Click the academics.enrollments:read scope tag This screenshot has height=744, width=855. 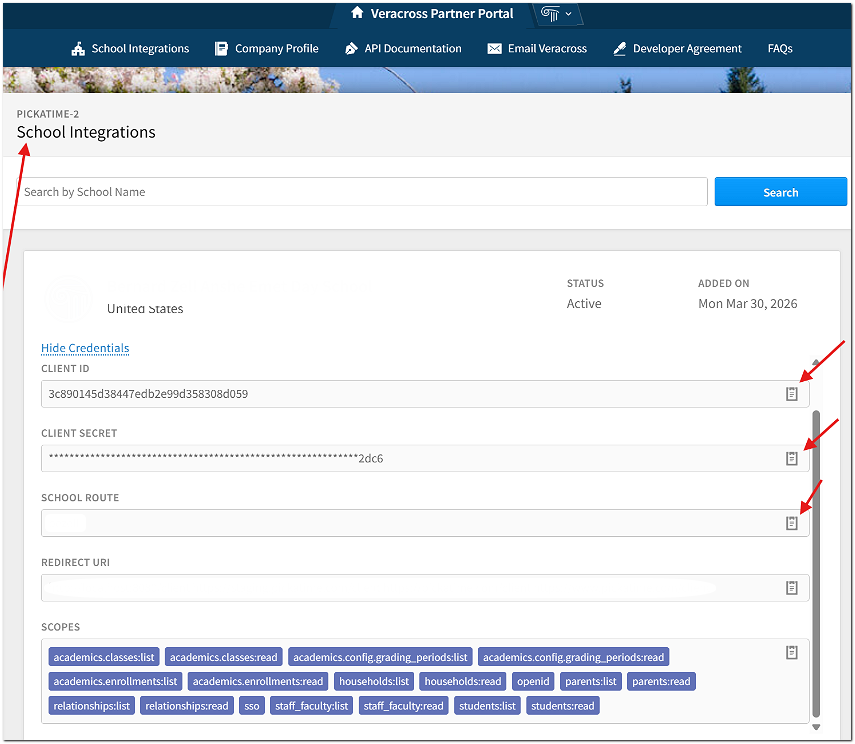[x=258, y=681]
